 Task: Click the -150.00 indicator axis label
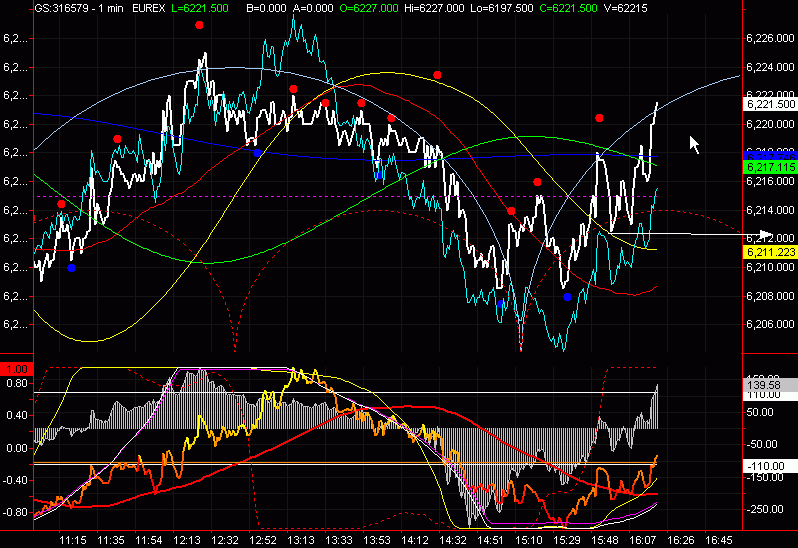point(765,477)
